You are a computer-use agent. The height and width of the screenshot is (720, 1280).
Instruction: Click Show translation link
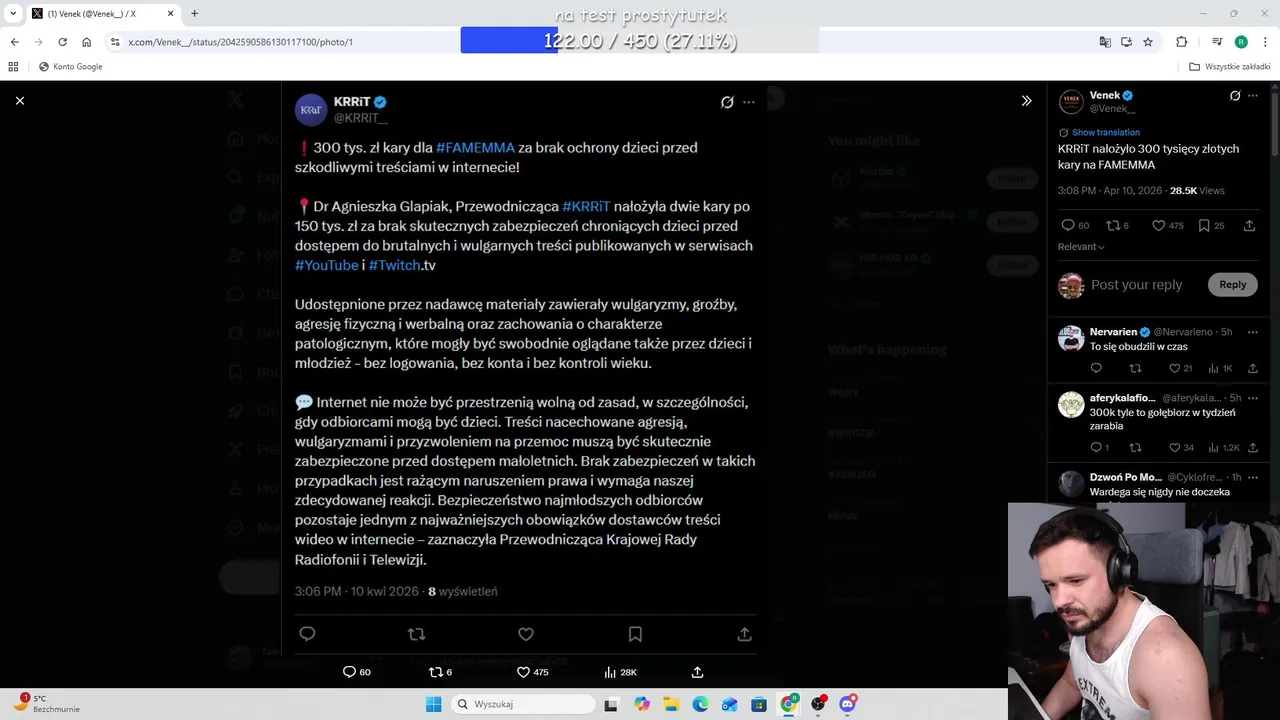tap(1105, 132)
